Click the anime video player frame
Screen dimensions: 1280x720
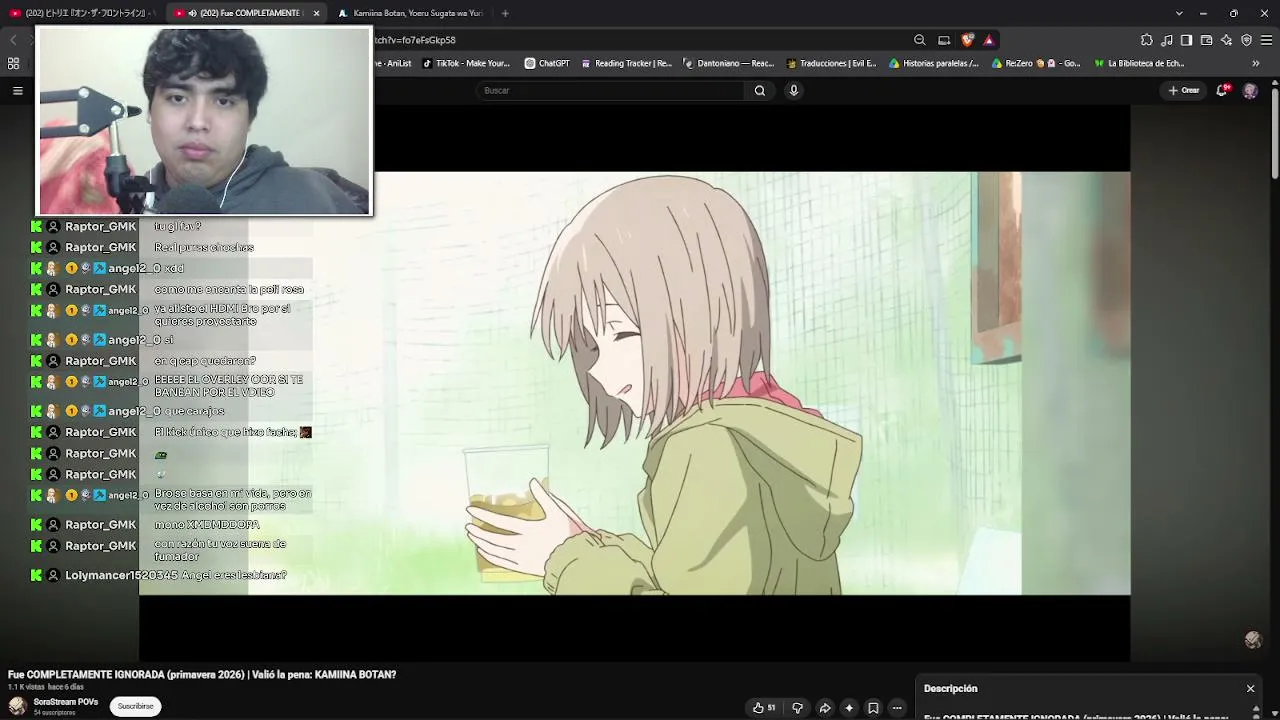(634, 383)
